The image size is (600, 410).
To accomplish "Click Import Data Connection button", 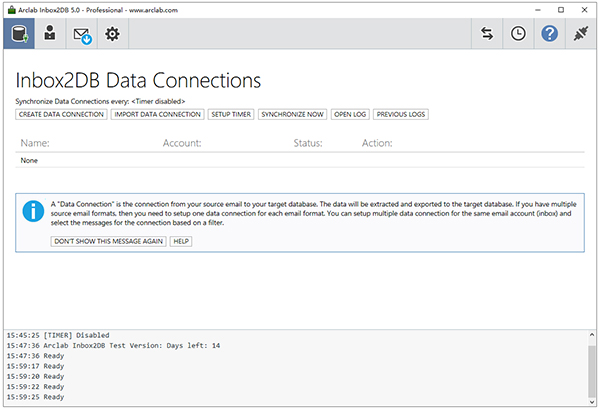I will pyautogui.click(x=158, y=114).
